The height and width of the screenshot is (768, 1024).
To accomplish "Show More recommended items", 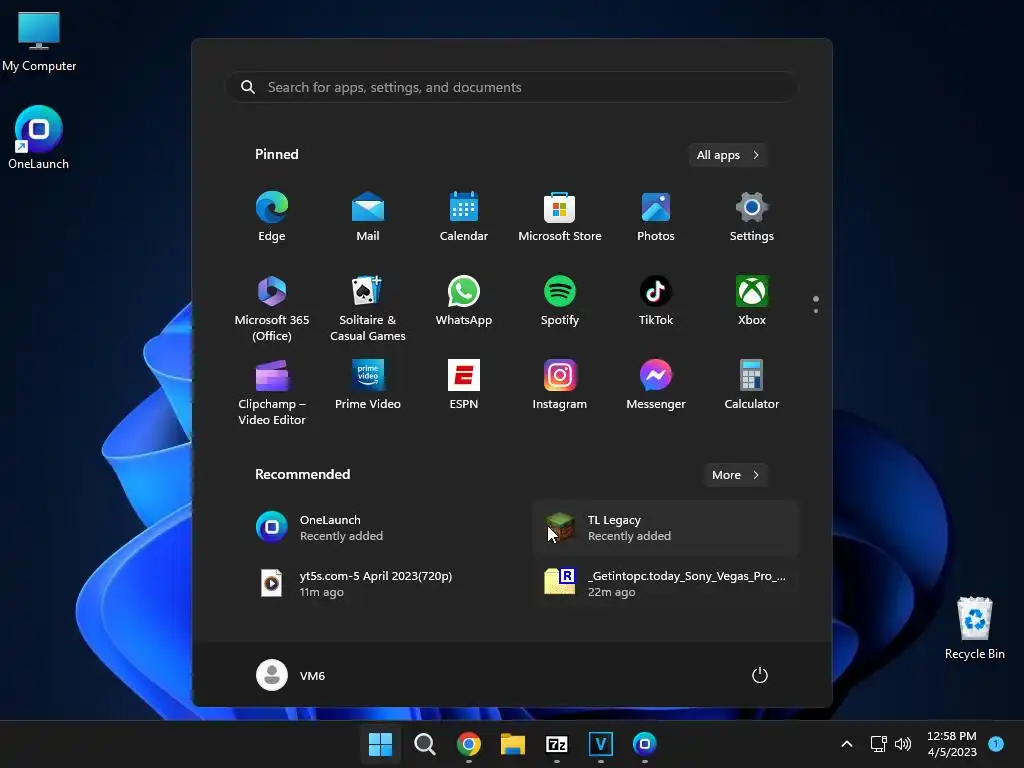I will [x=735, y=475].
